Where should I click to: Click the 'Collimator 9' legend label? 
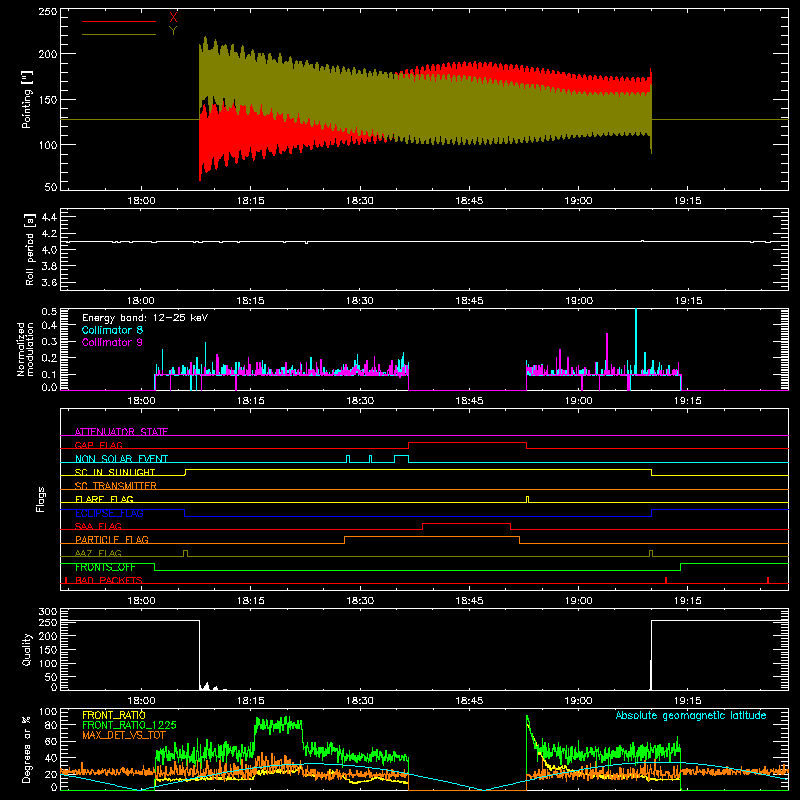pos(112,342)
